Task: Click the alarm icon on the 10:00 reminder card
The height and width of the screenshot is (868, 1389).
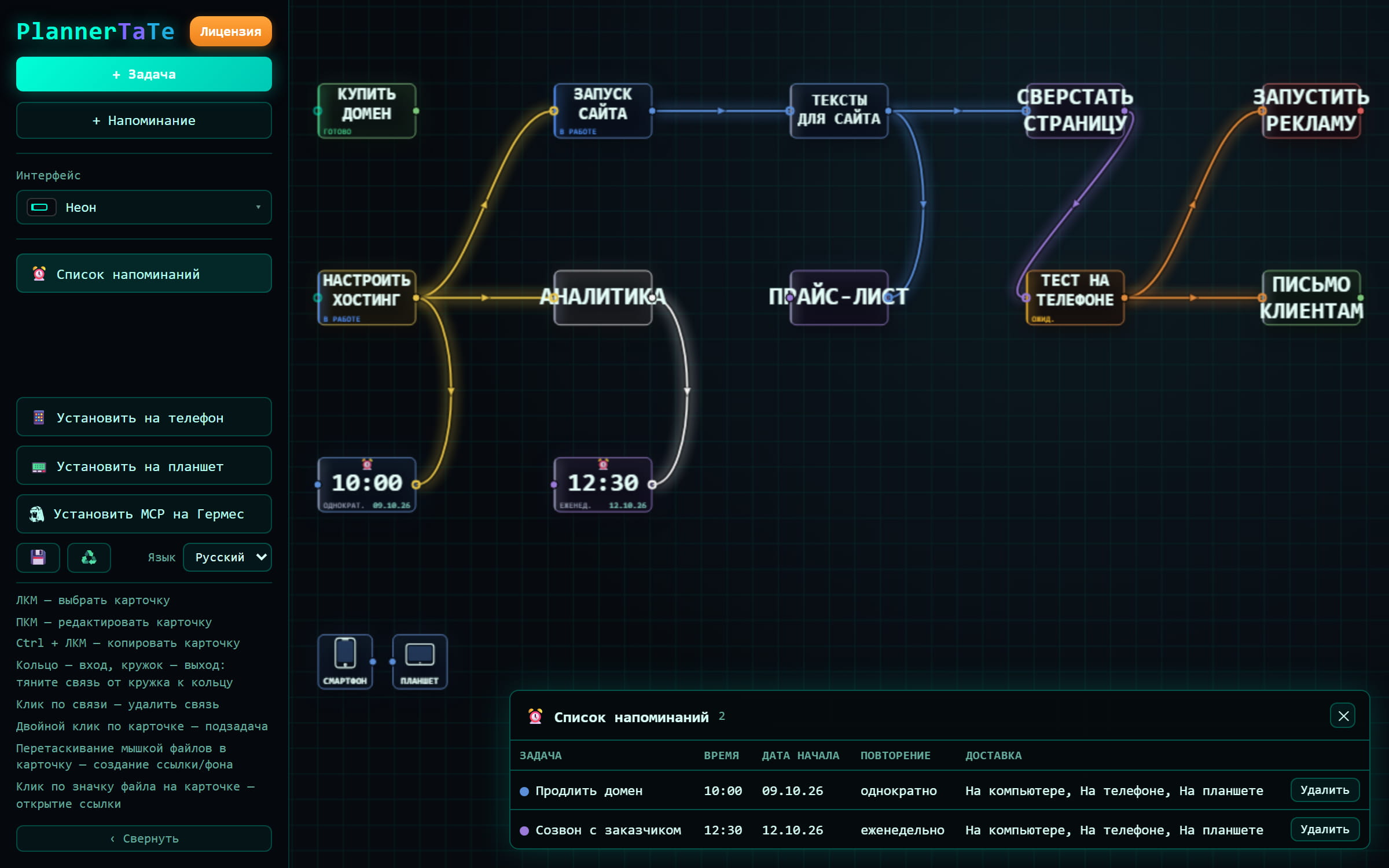Action: click(367, 464)
